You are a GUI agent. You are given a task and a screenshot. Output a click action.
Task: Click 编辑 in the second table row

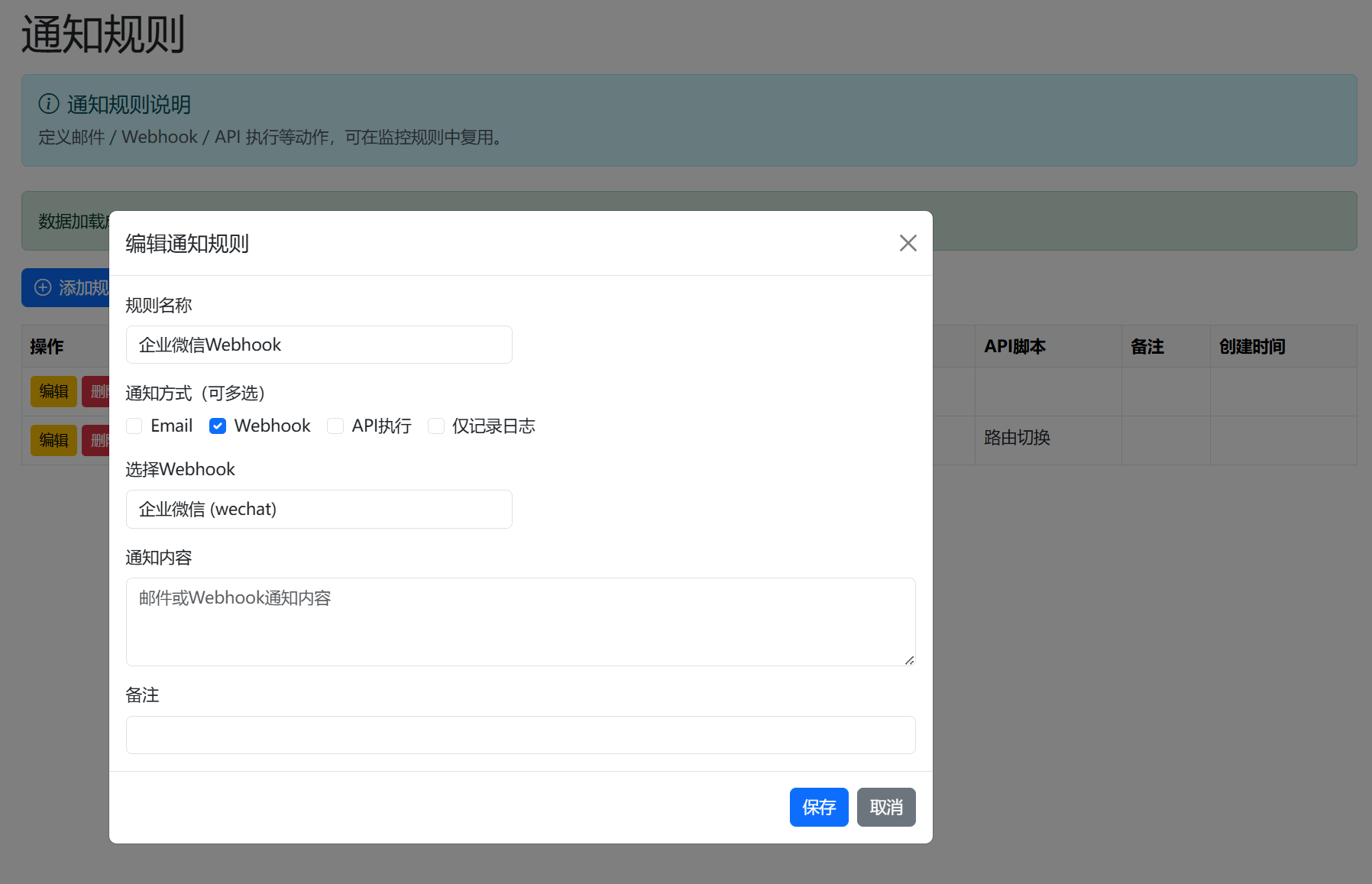pos(53,440)
